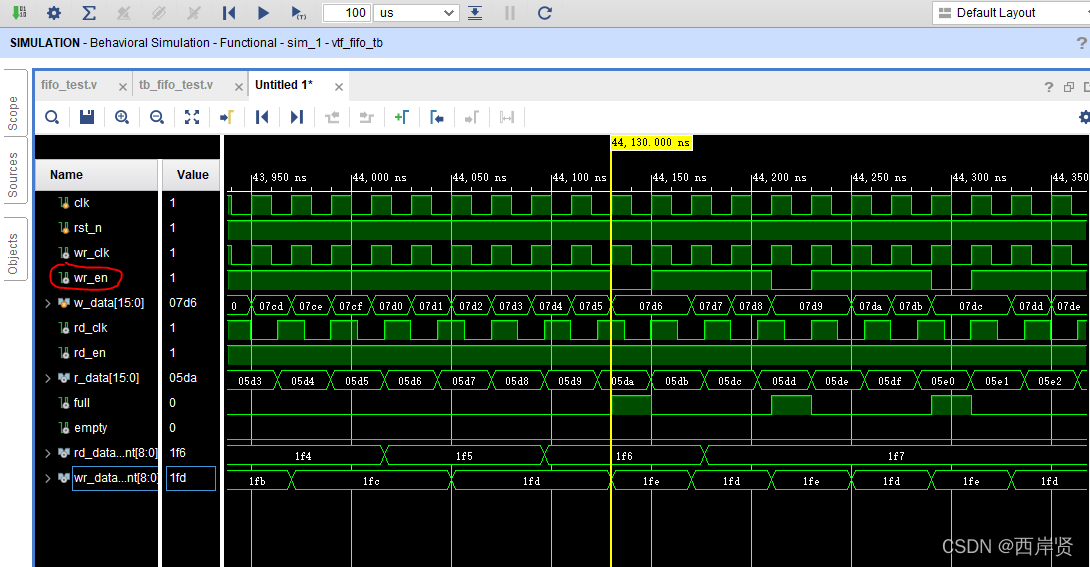Expand the w_data[15:0] bus signal
Viewport: 1090px width, 567px height.
(x=48, y=303)
